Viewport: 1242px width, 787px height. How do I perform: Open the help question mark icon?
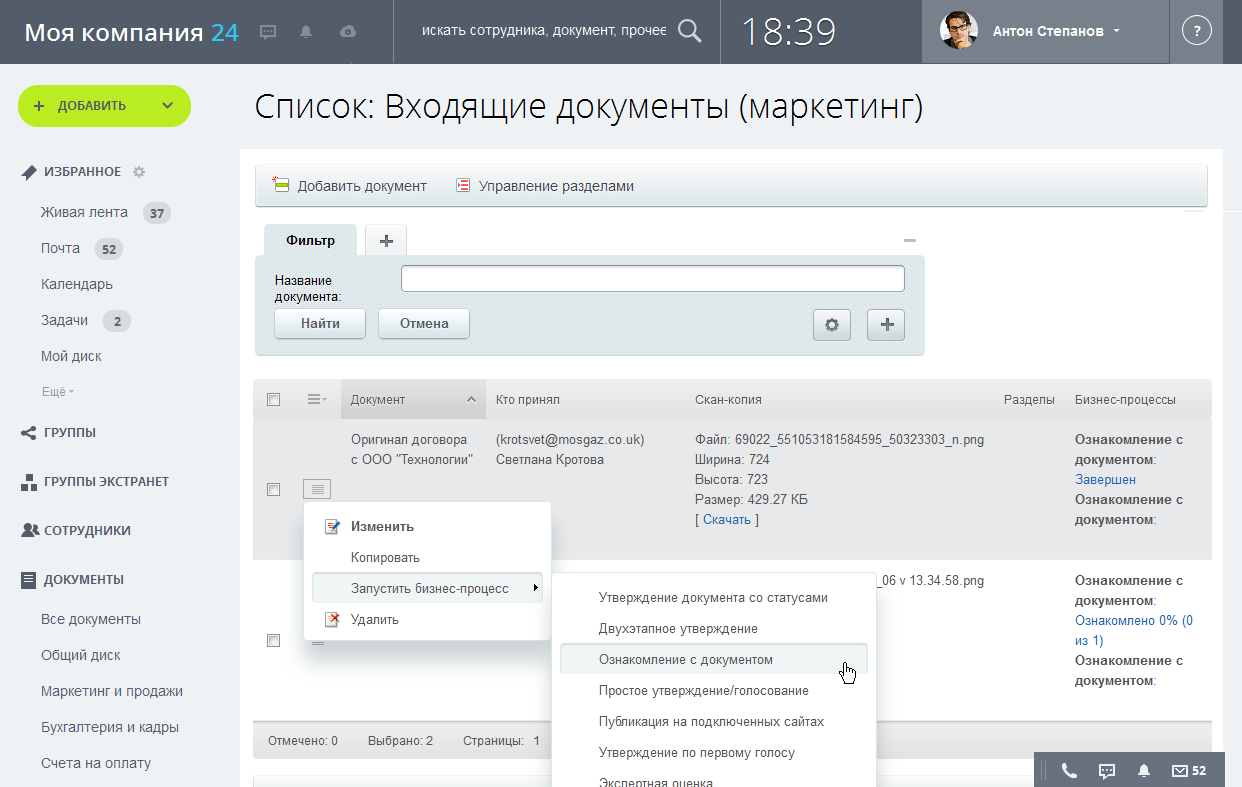point(1196,31)
